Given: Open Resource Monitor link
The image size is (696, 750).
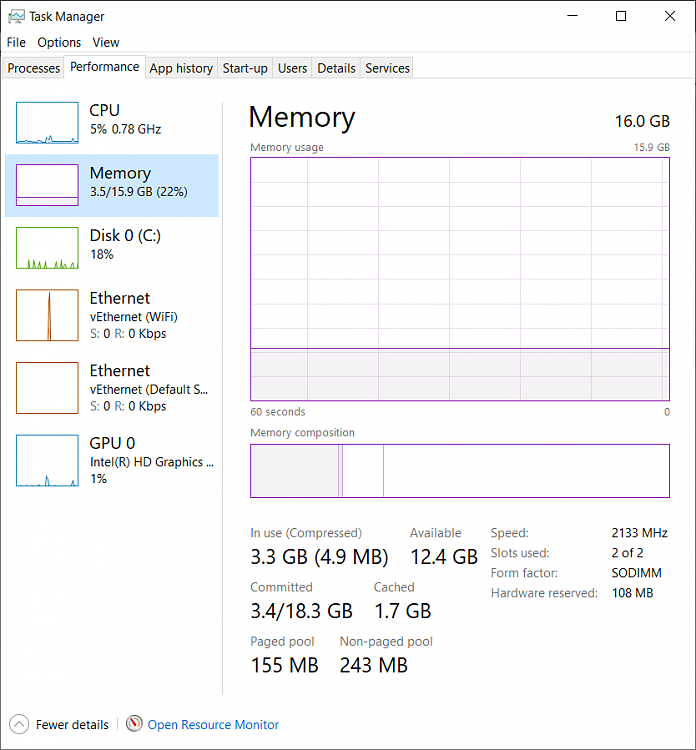Looking at the screenshot, I should coord(213,725).
